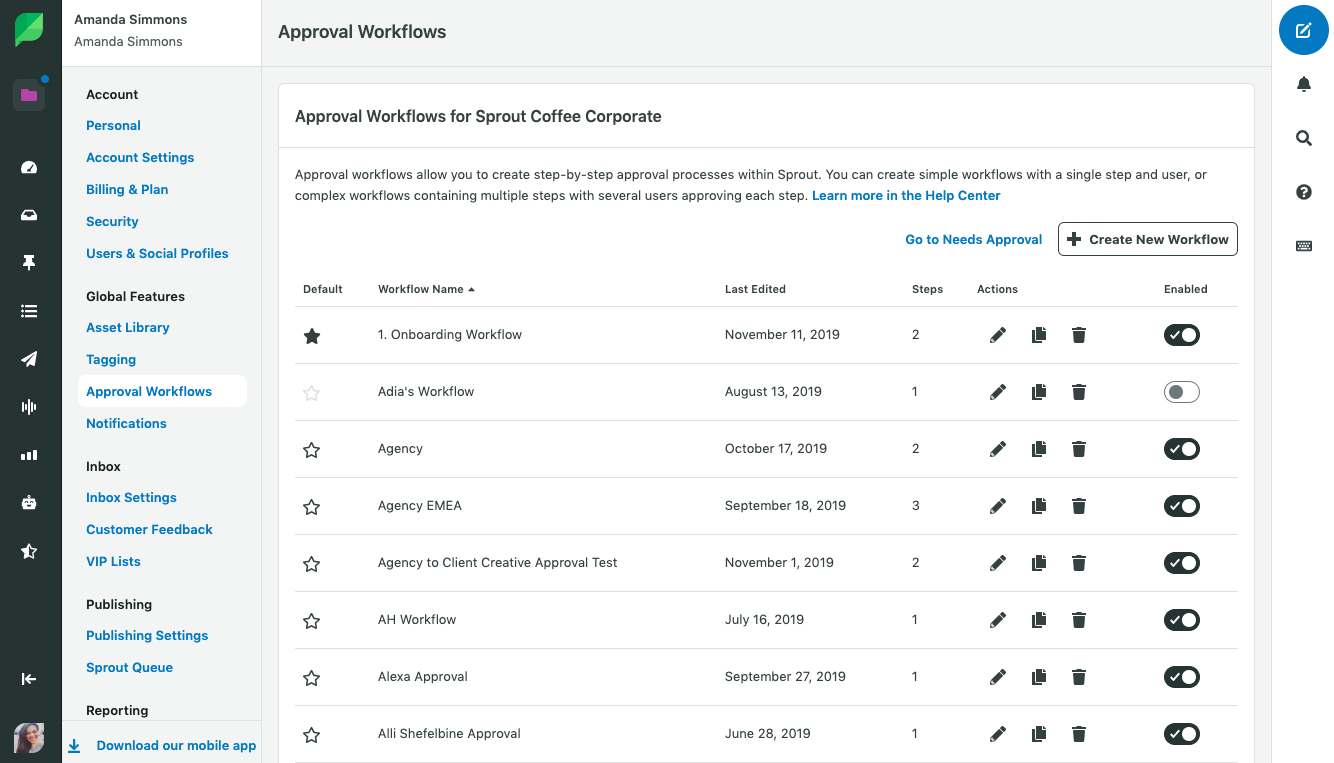Duplicate the "Agency" workflow via copy icon

click(x=1038, y=449)
